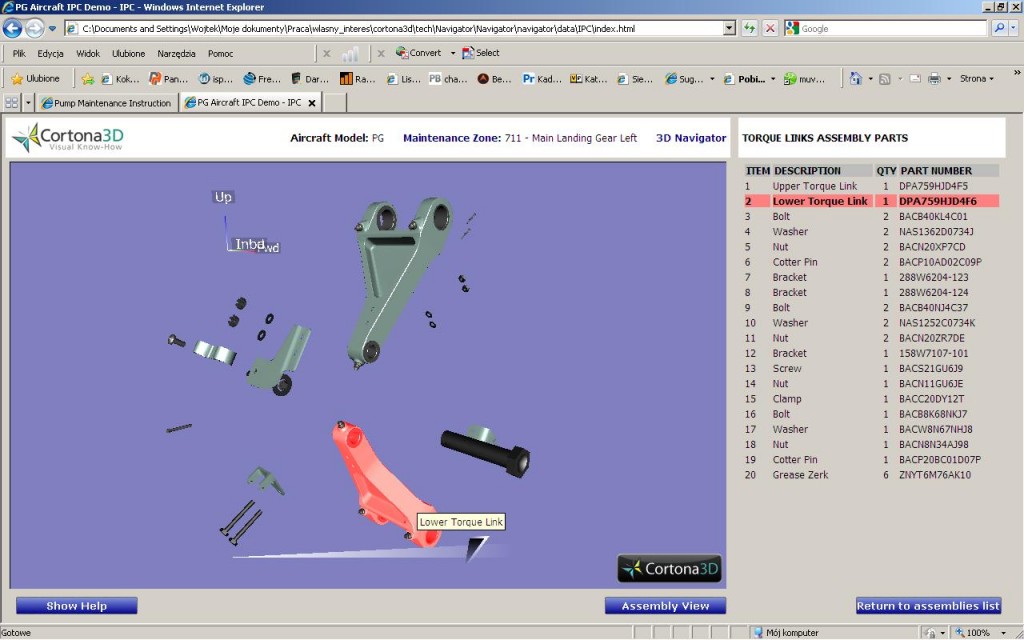Viewport: 1024px width, 640px height.
Task: Click the browser Forward arrow button
Action: click(x=34, y=28)
